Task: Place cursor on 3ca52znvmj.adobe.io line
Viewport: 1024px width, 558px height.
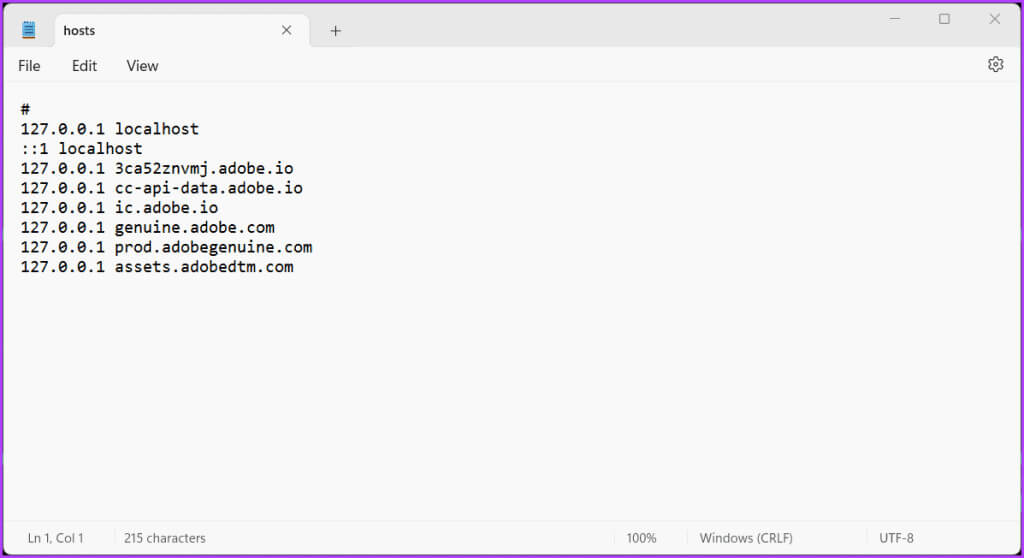Action: [x=157, y=169]
